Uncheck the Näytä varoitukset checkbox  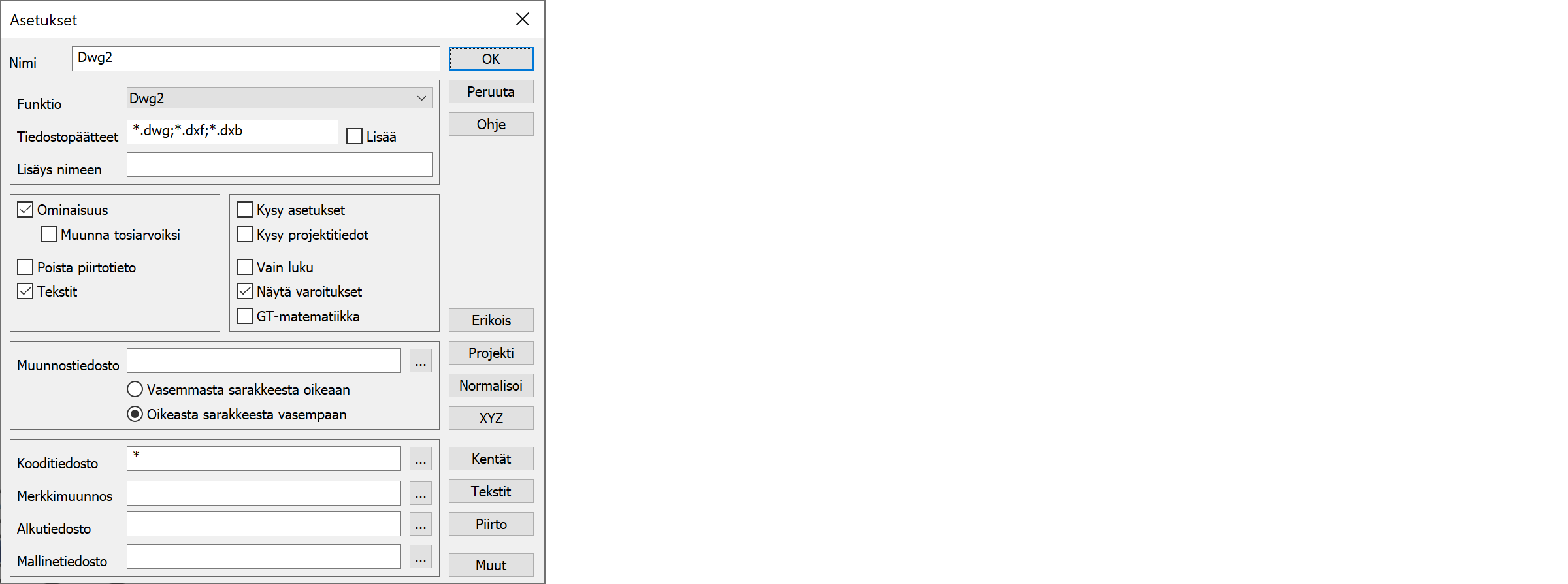point(244,291)
